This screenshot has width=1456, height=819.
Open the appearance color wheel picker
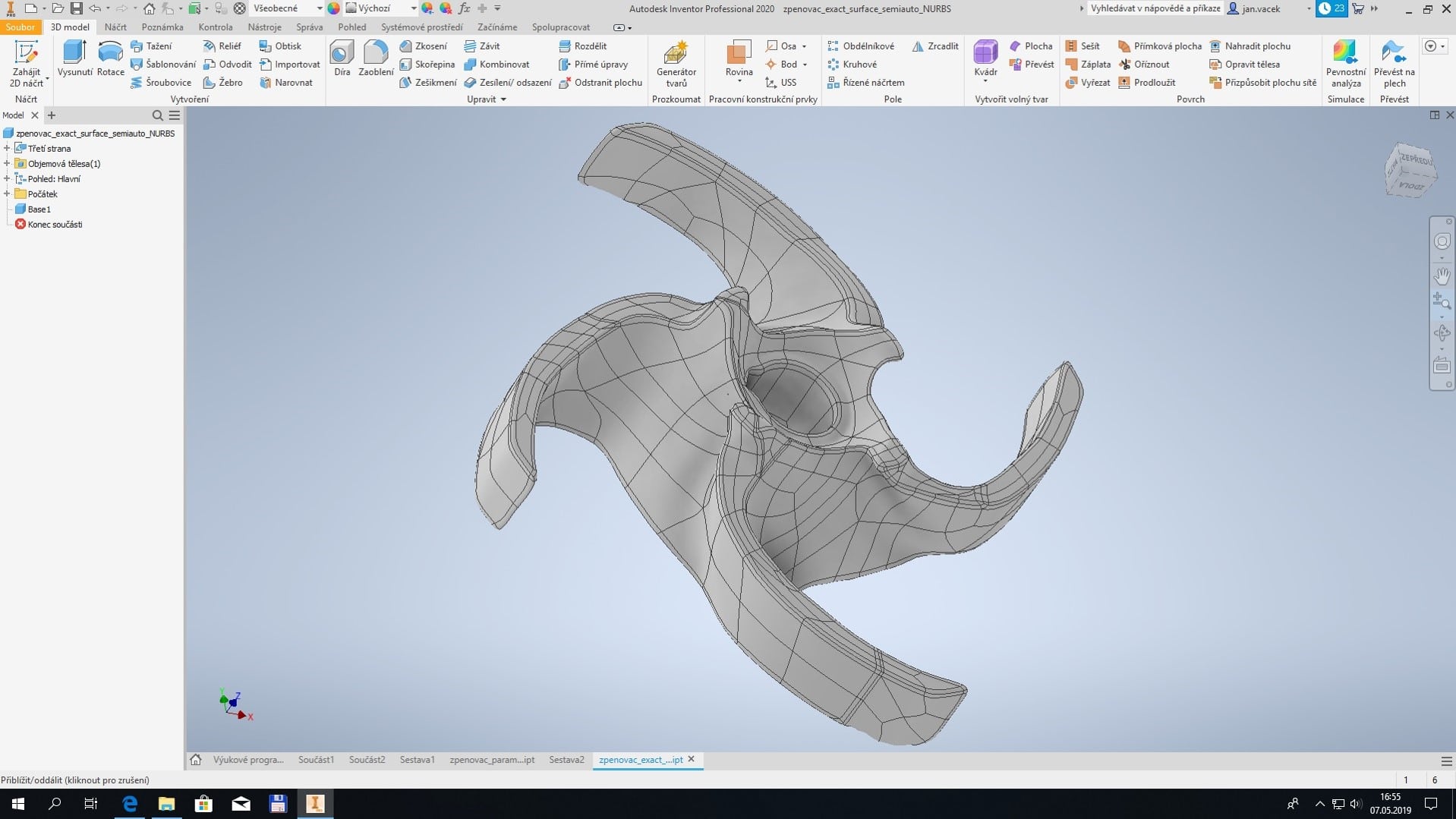tap(333, 8)
